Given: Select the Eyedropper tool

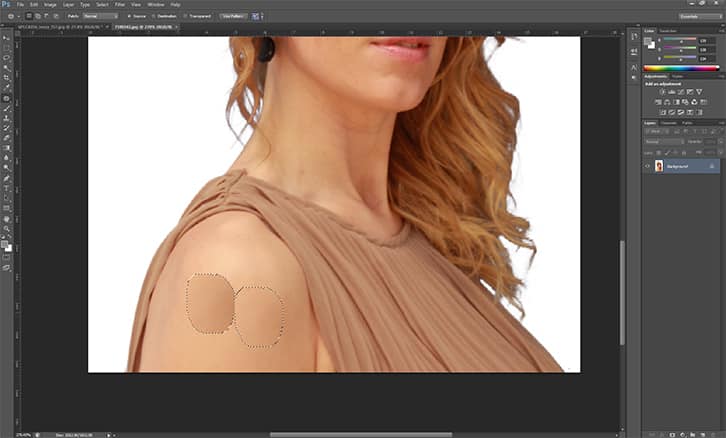Looking at the screenshot, I should [6, 88].
